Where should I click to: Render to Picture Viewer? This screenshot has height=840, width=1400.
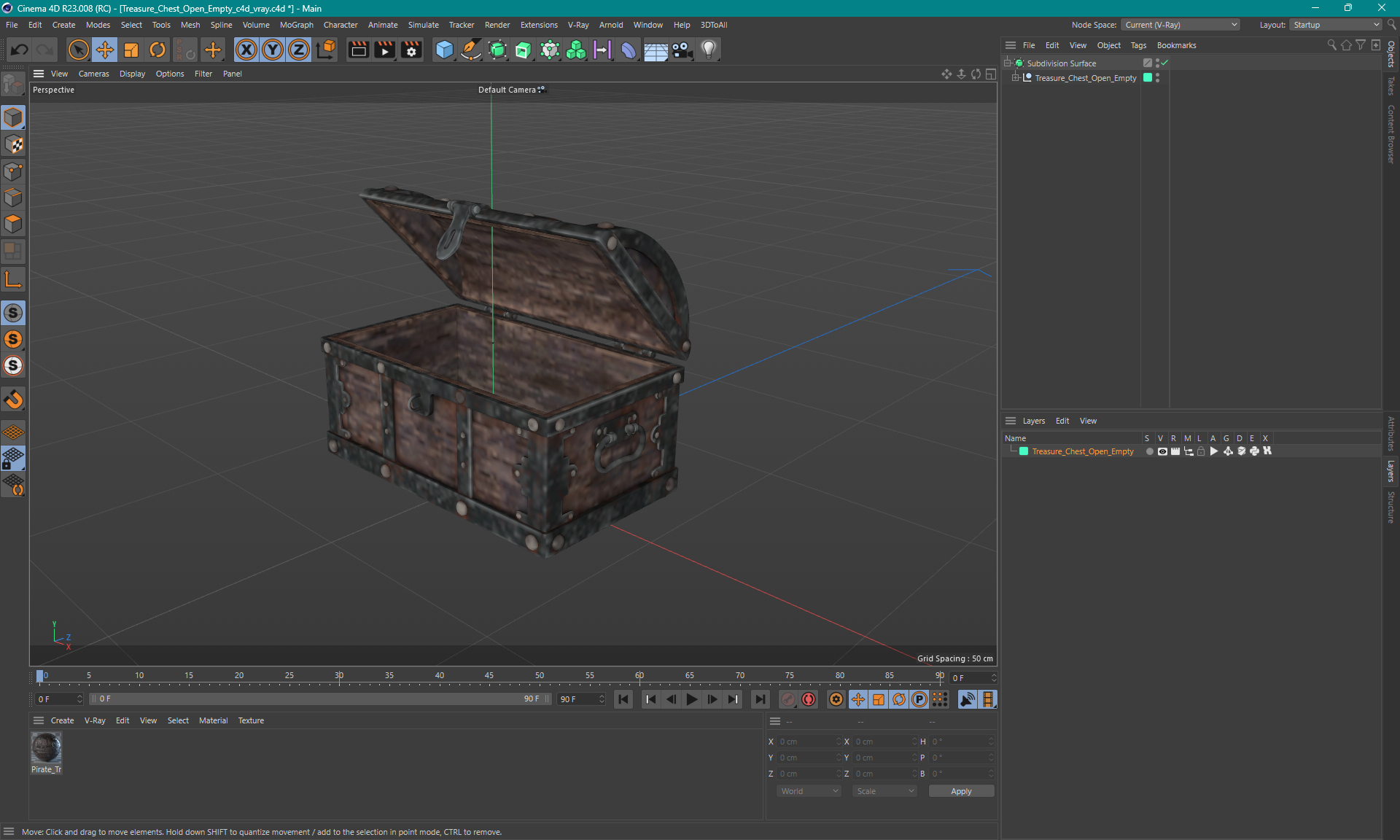pyautogui.click(x=384, y=50)
